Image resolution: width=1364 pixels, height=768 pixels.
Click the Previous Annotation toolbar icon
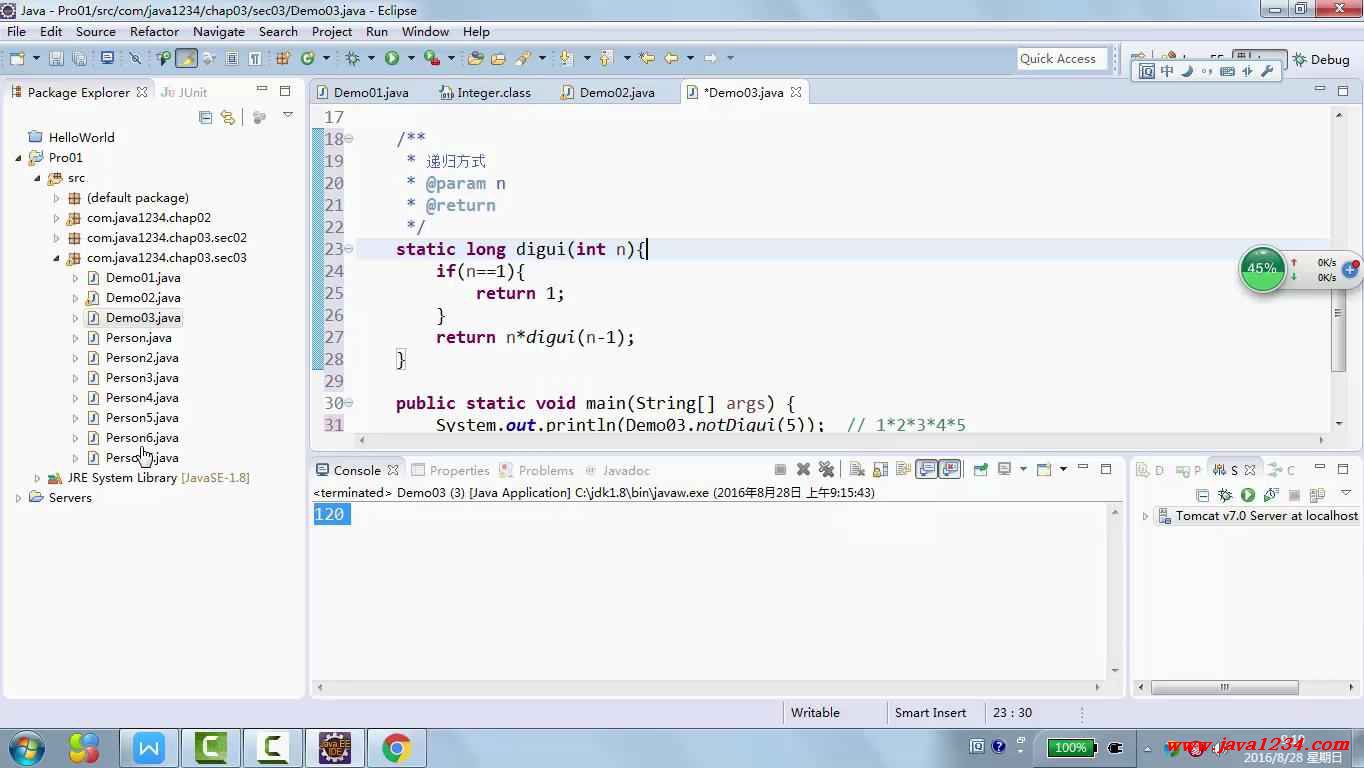605,59
